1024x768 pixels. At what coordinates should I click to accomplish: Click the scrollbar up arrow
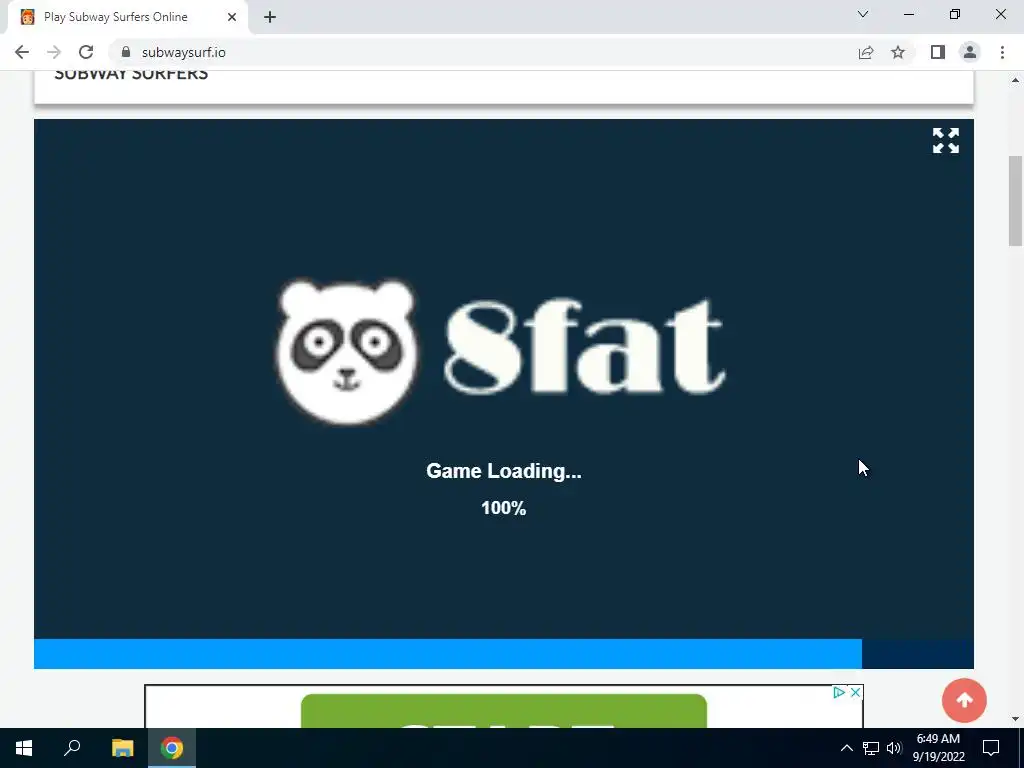(1016, 80)
